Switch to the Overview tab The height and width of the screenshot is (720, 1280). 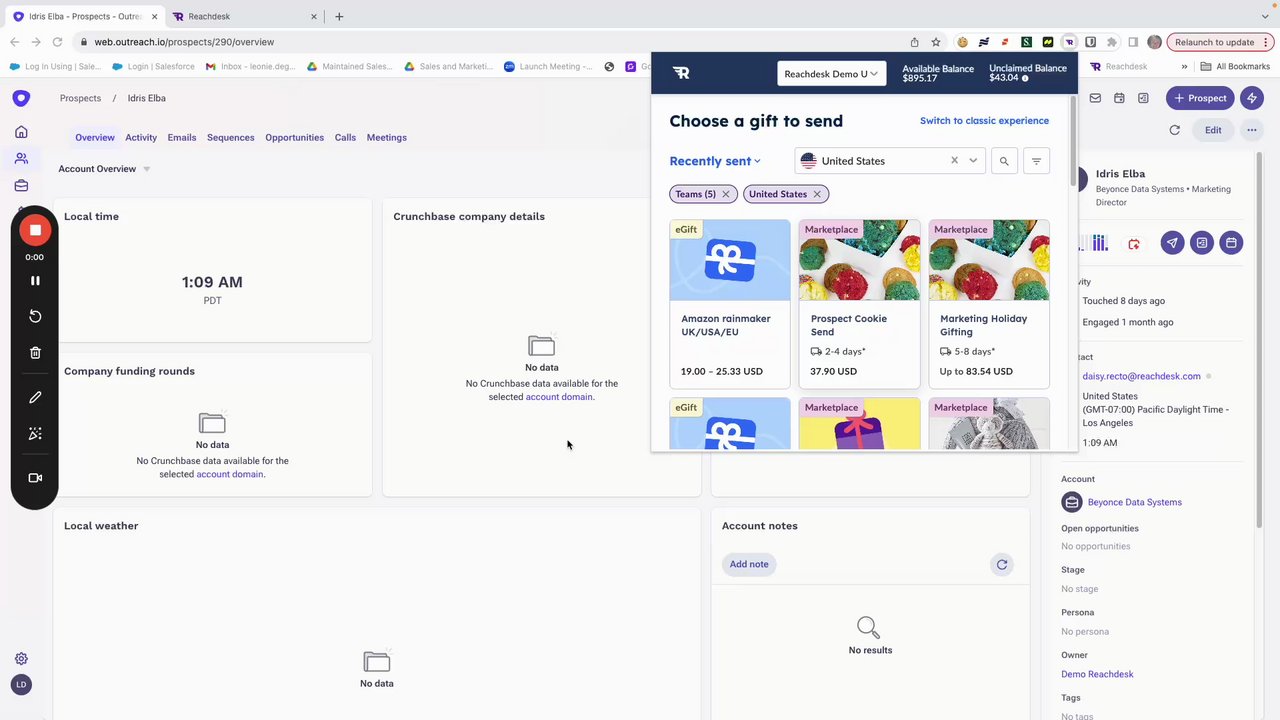click(x=95, y=138)
